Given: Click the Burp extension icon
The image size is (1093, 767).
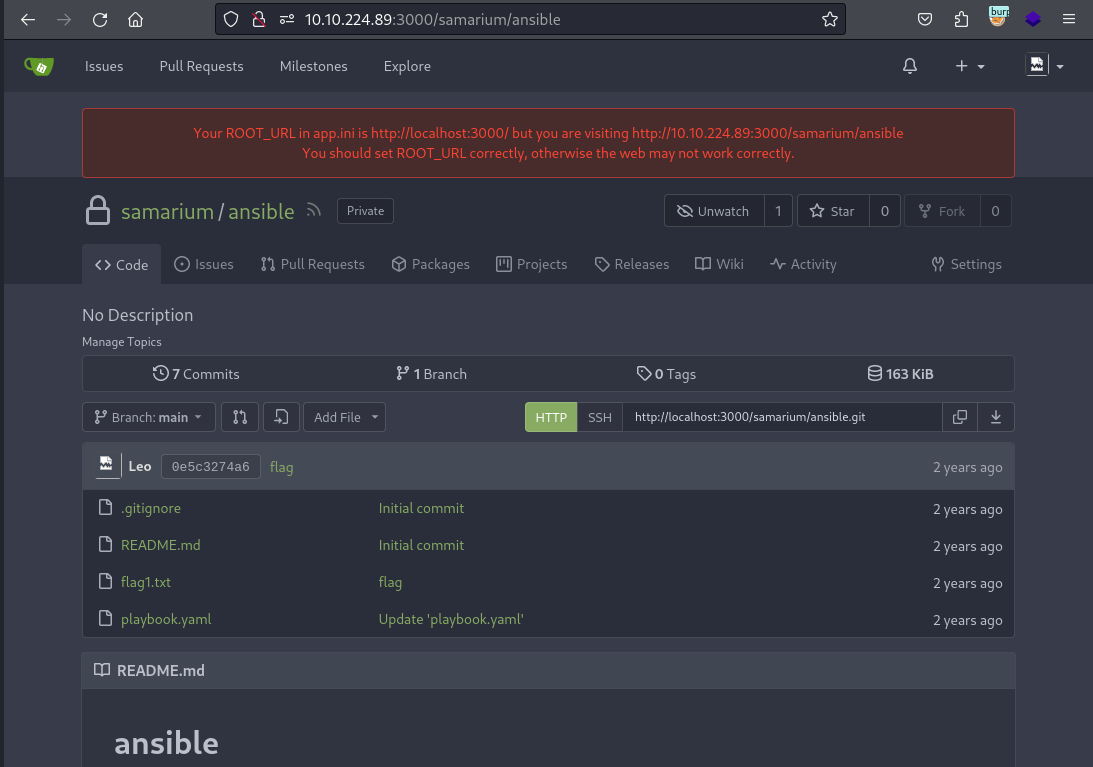Looking at the screenshot, I should pyautogui.click(x=998, y=17).
